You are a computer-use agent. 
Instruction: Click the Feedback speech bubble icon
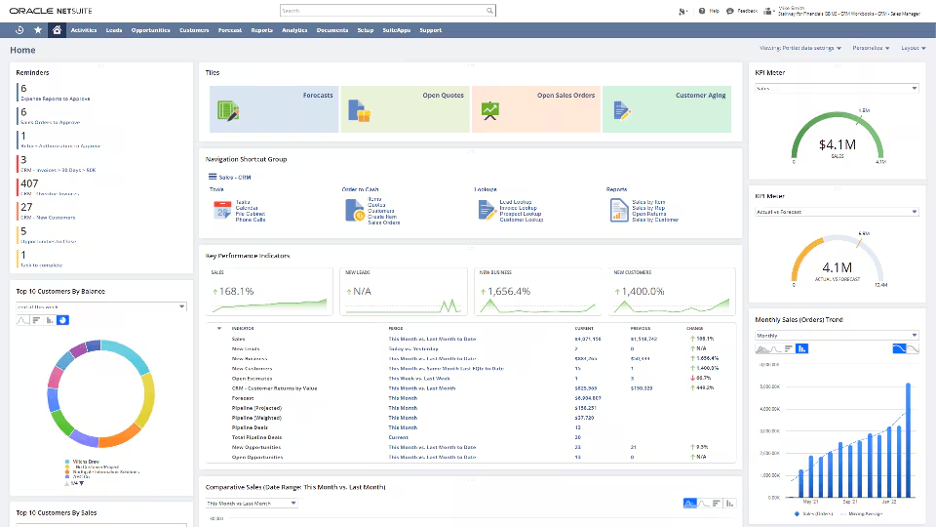728,11
